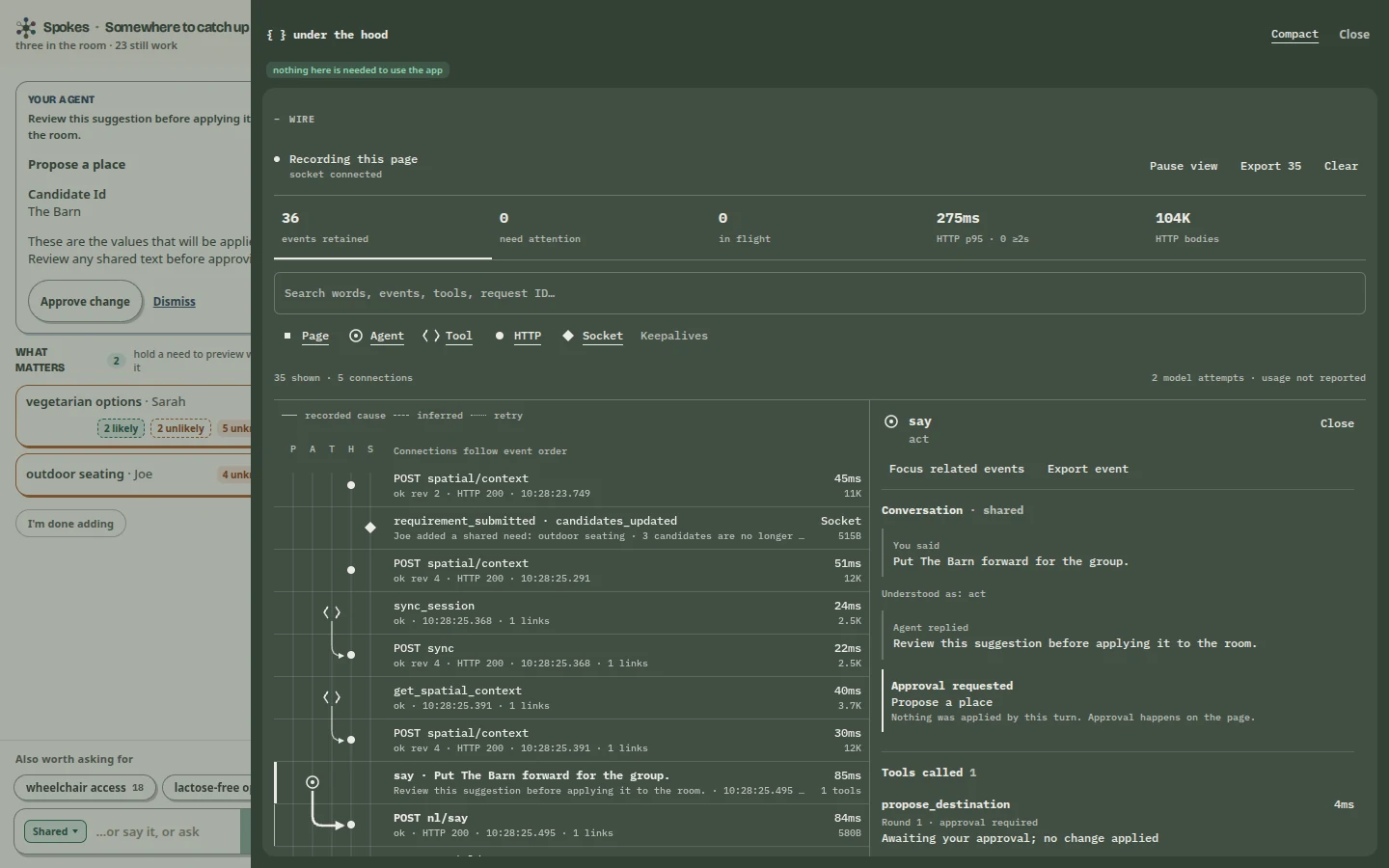Viewport: 1389px width, 868px height.
Task: Click the '...or say it, or ask' input
Action: 164,831
